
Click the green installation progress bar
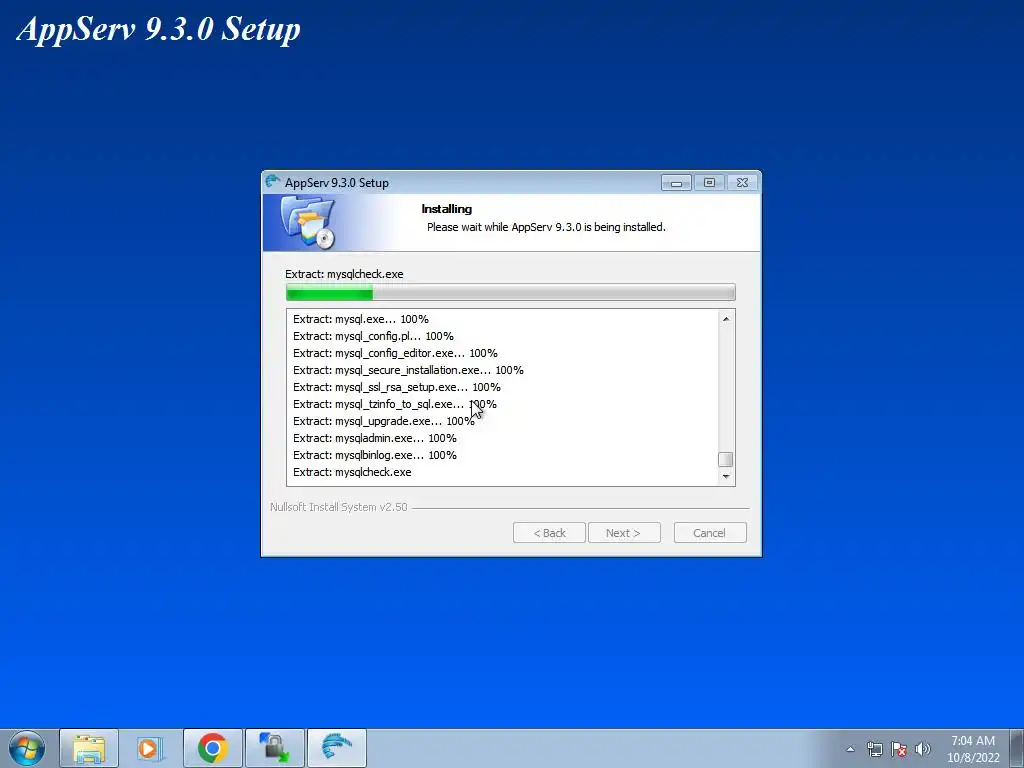[x=511, y=293]
